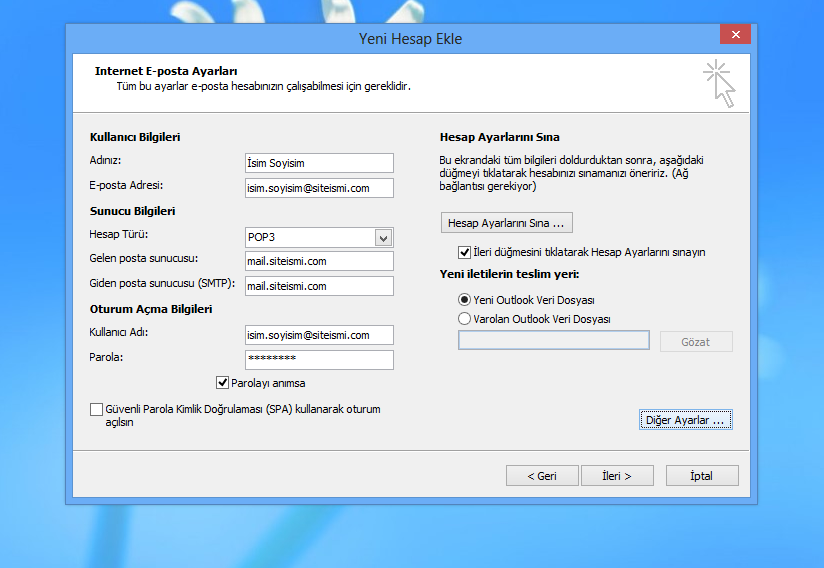Go back with the Geri button
The height and width of the screenshot is (568, 824).
click(542, 476)
